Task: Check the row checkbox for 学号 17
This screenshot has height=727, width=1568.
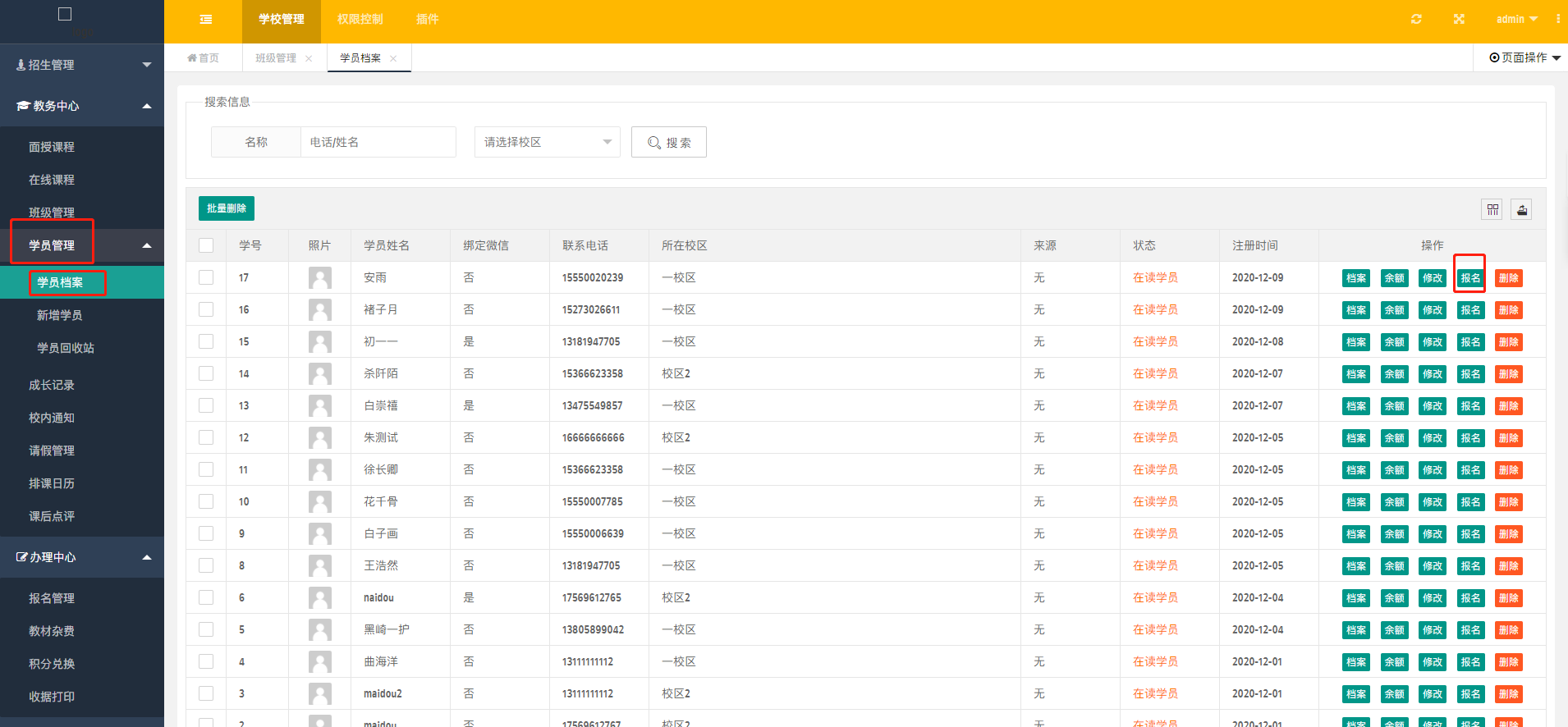Action: [x=206, y=277]
